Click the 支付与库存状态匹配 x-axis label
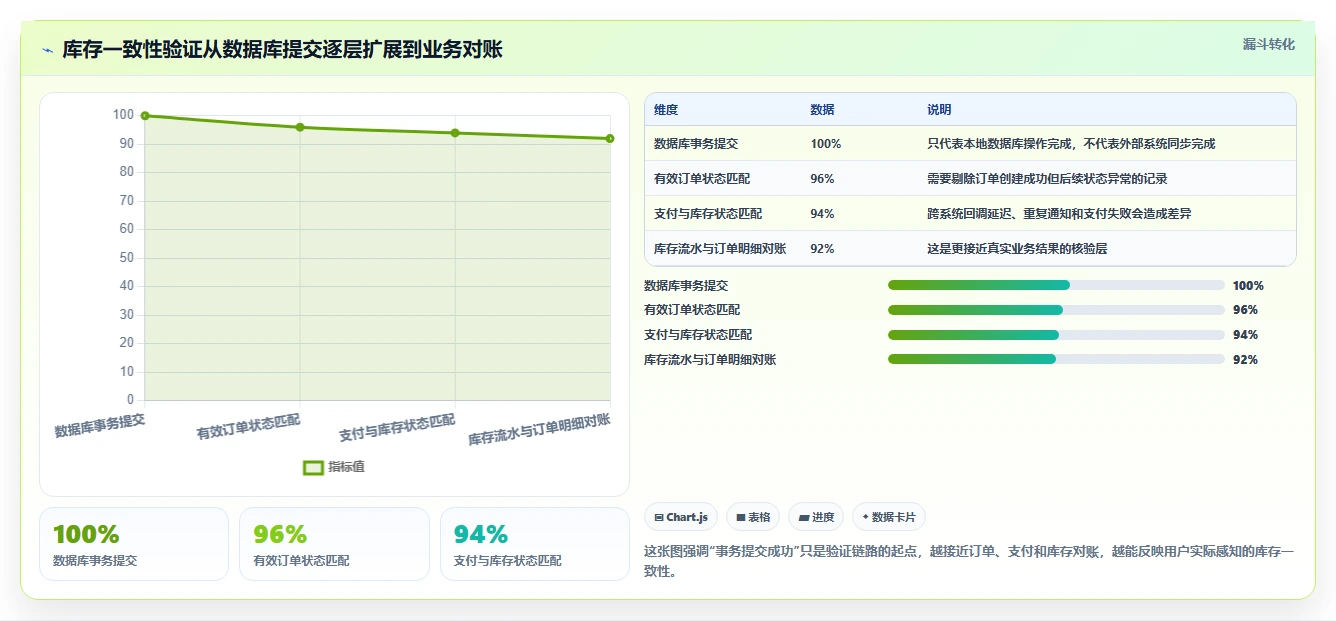Screen dimensions: 1336x621 (x=397, y=428)
